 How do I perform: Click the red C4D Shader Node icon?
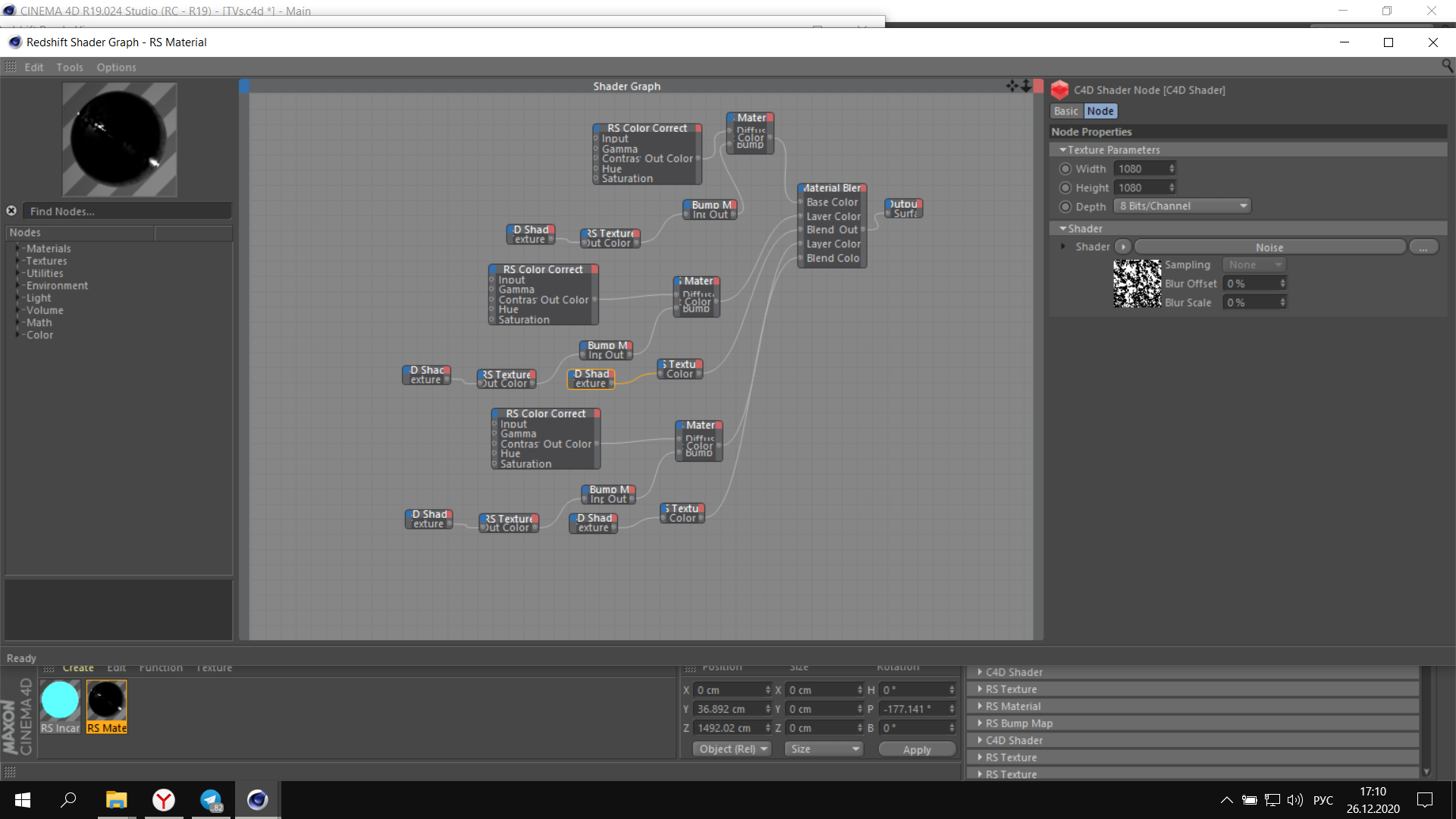tap(1059, 89)
